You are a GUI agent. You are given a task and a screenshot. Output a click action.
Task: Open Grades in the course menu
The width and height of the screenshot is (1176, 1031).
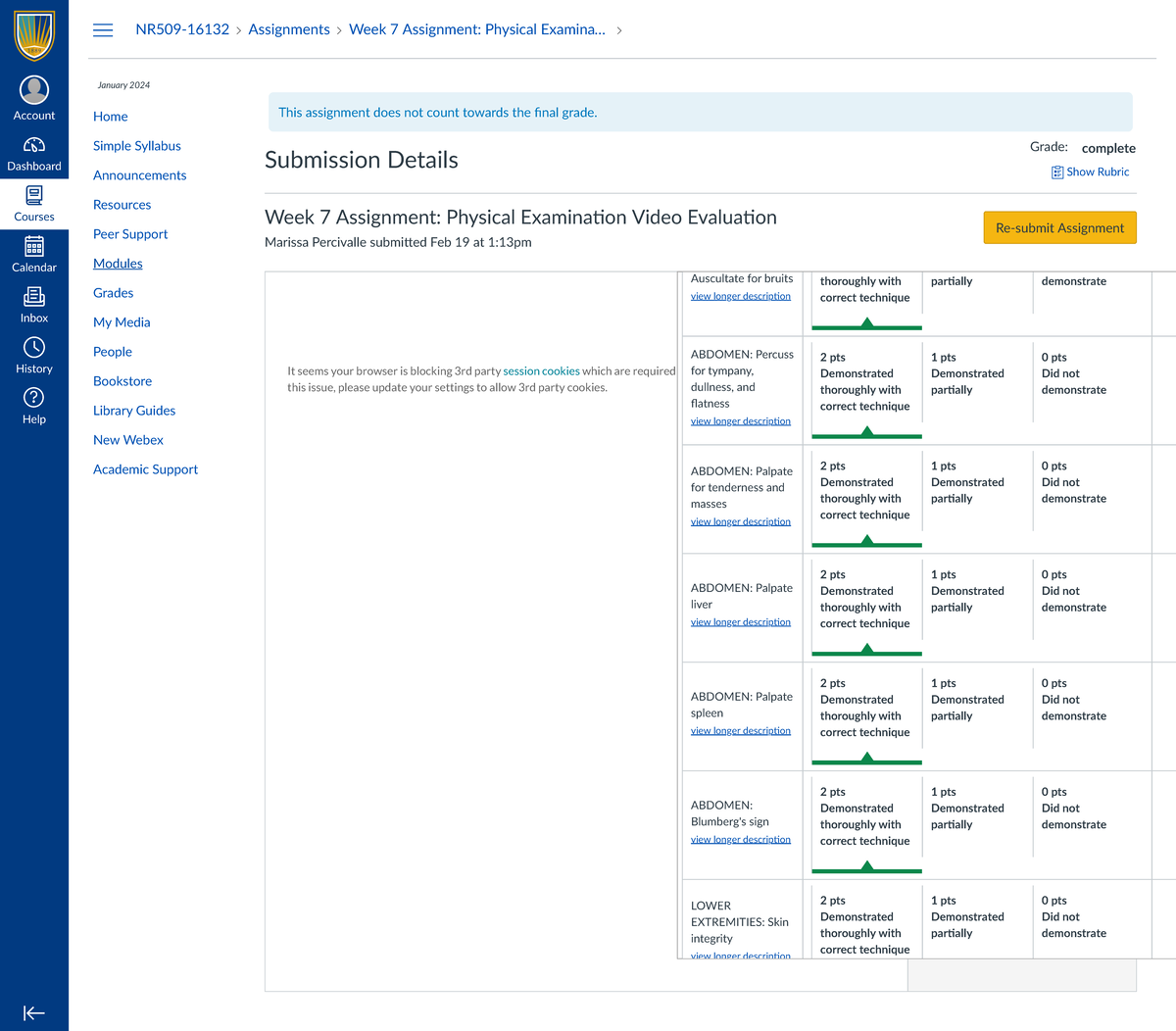(x=114, y=293)
